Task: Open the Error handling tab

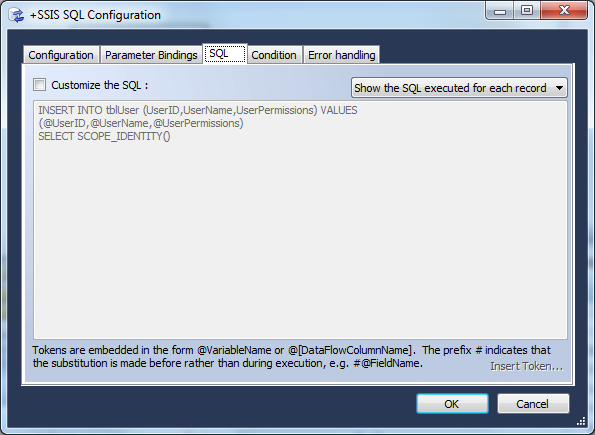Action: tap(342, 55)
